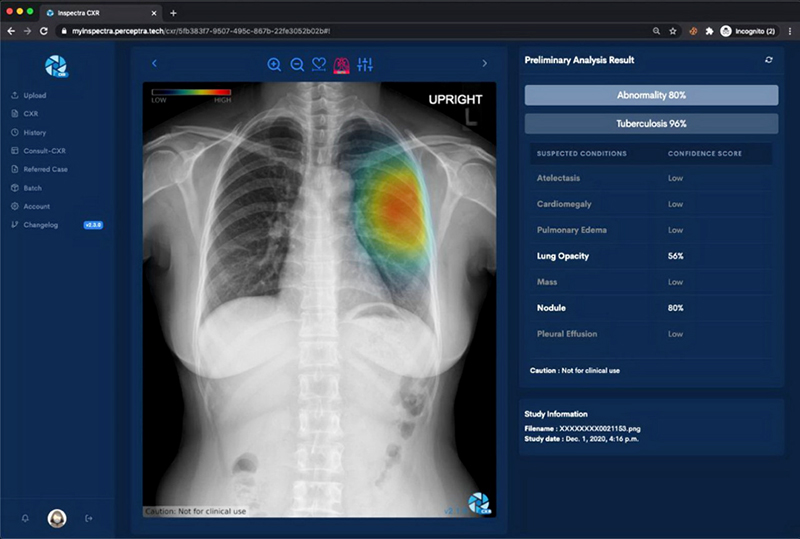This screenshot has width=800, height=539.
Task: Click the zoom out magnifier icon
Action: (297, 65)
